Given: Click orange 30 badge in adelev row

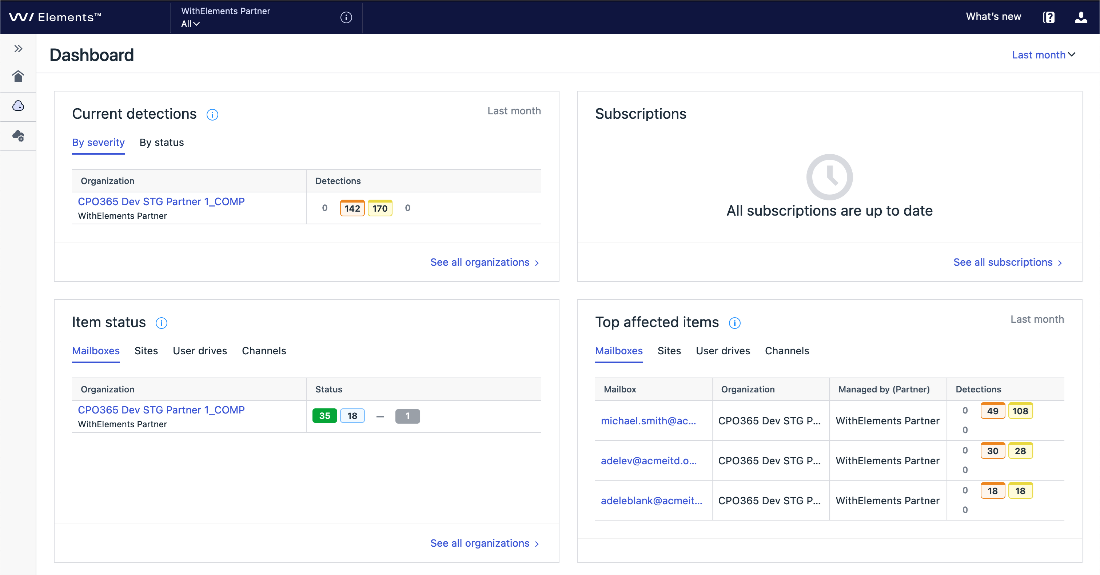Looking at the screenshot, I should coord(993,451).
